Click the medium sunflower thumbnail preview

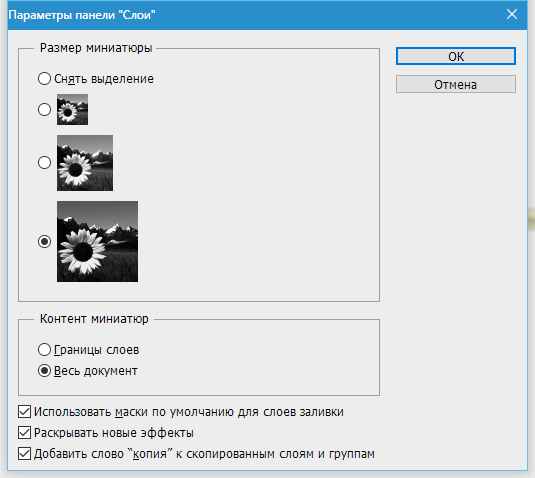(85, 163)
